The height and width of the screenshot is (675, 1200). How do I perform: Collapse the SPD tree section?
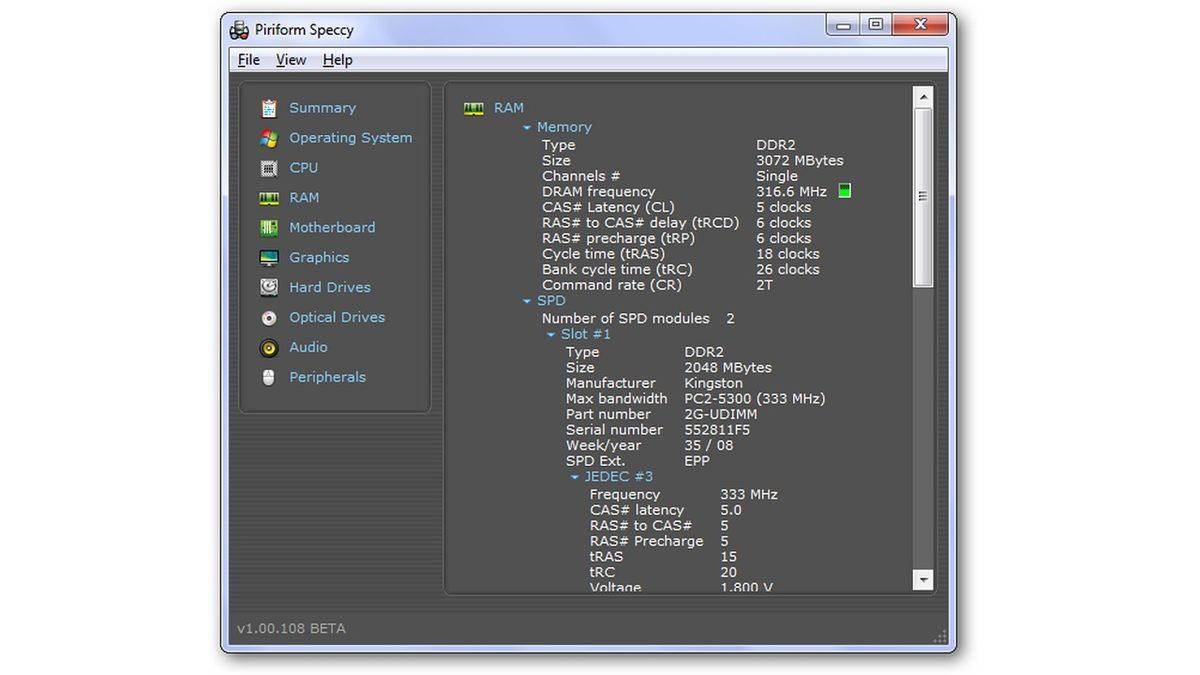point(527,301)
